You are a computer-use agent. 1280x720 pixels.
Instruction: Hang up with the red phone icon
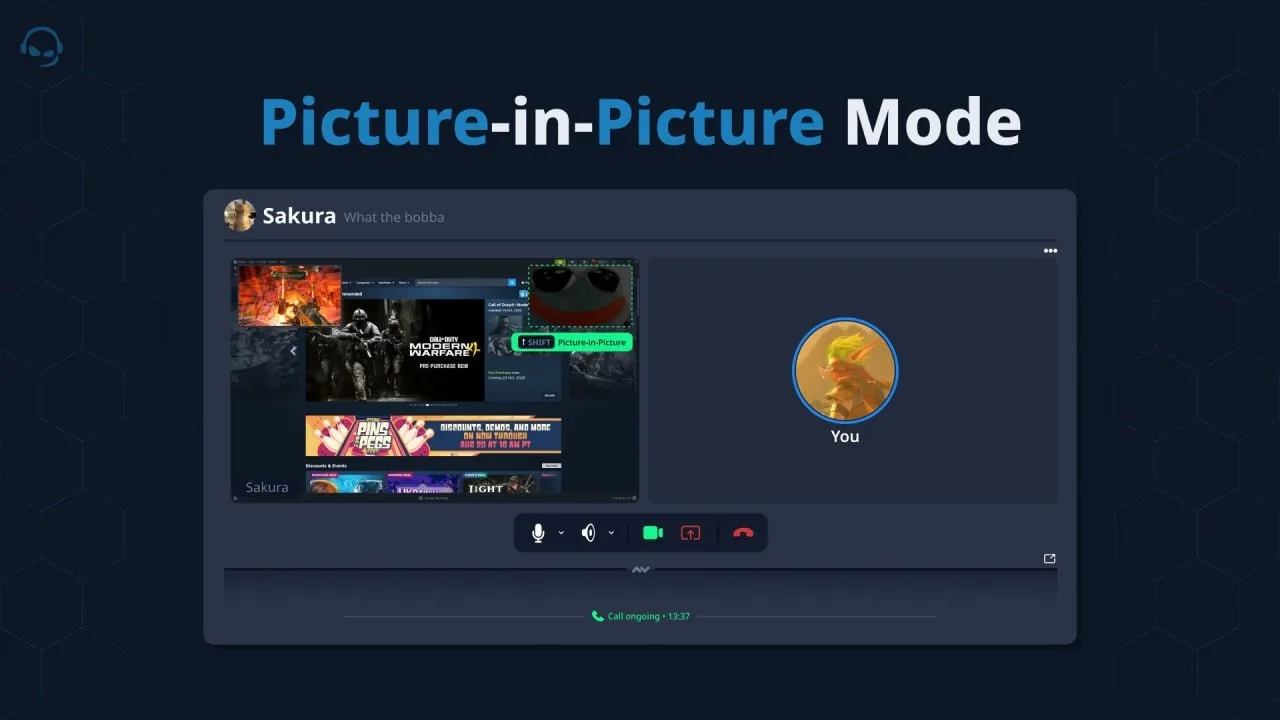(743, 533)
